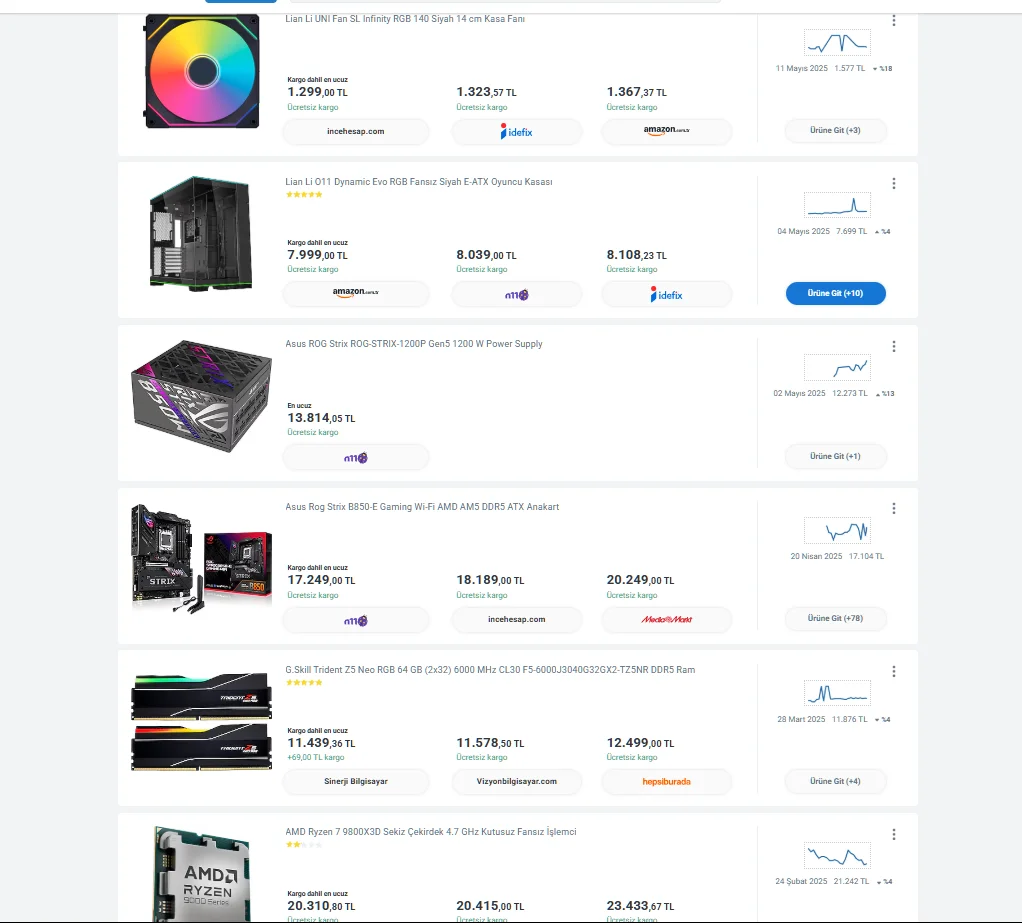Click the Lian Li RGB fan image

(201, 71)
